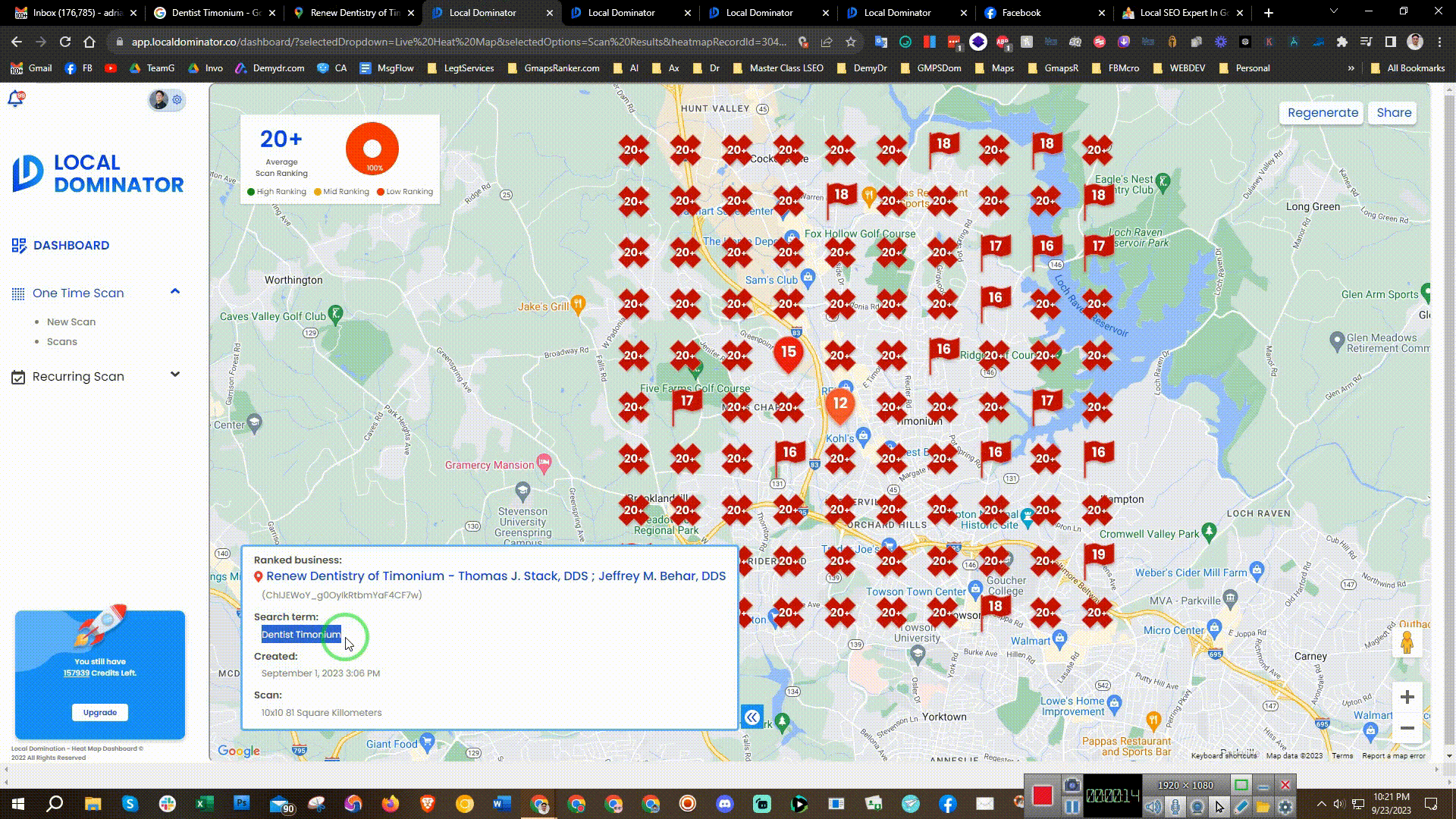The height and width of the screenshot is (819, 1456).
Task: Click the Regenerate button
Action: point(1321,113)
